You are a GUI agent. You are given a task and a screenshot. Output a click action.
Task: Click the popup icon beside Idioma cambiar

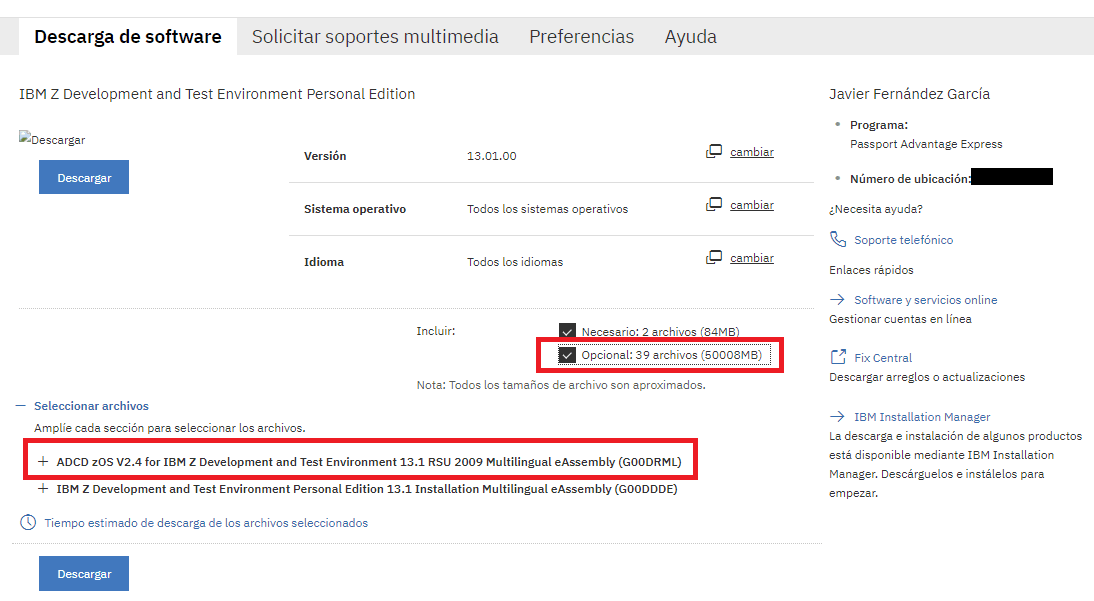click(714, 258)
